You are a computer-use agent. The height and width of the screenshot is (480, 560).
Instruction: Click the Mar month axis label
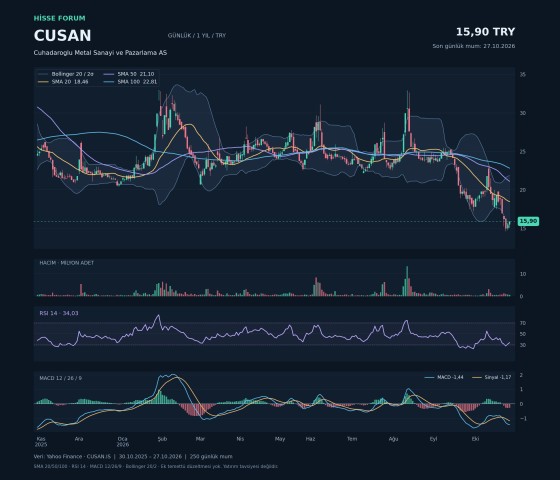click(200, 439)
